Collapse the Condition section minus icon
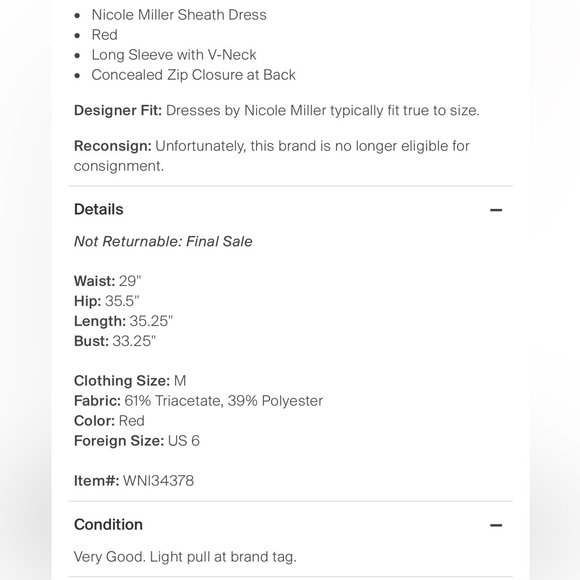Image resolution: width=580 pixels, height=580 pixels. [496, 525]
